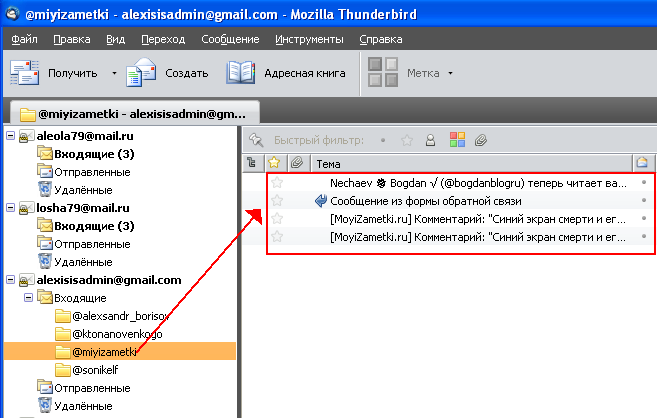Open Удалённые under alexisisadmin@gmail.com
Screen dimensions: 657x418
[83, 406]
